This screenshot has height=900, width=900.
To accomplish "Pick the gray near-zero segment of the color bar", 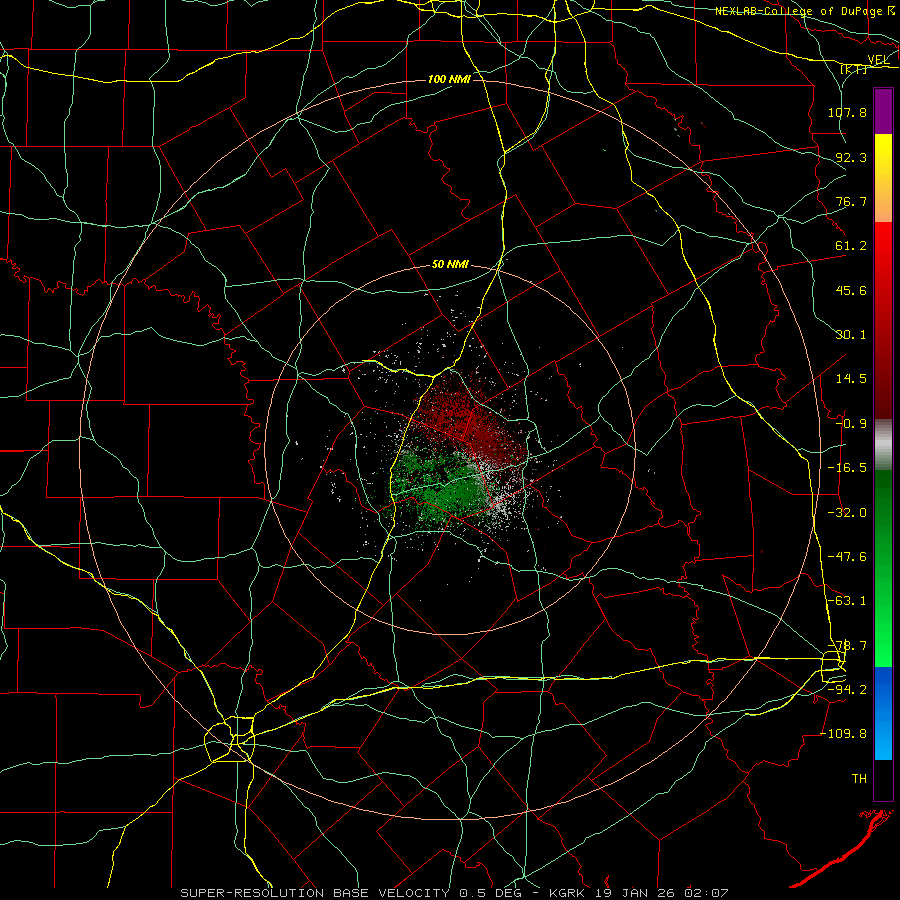I will click(x=883, y=445).
